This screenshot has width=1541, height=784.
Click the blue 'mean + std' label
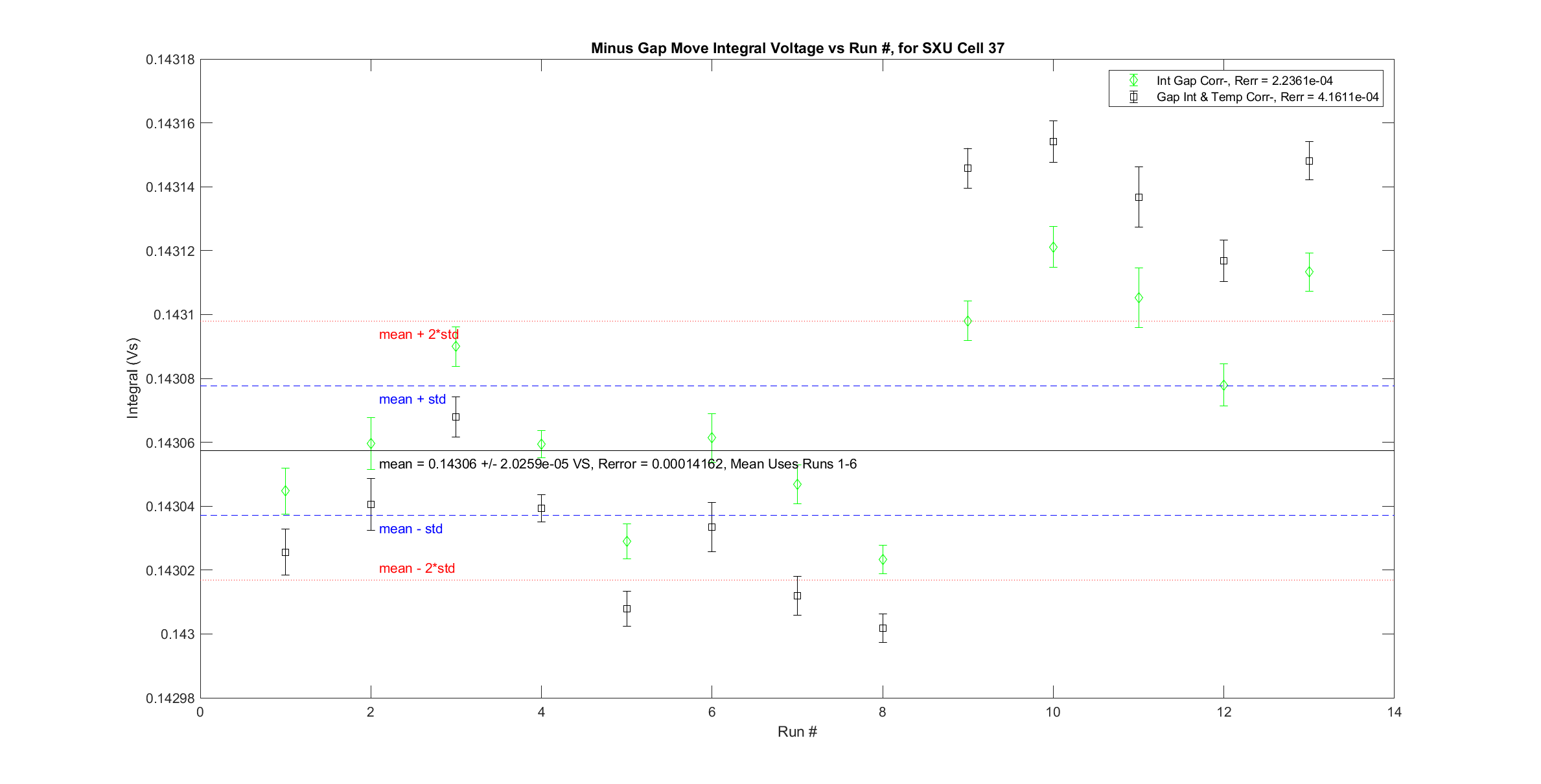click(412, 399)
